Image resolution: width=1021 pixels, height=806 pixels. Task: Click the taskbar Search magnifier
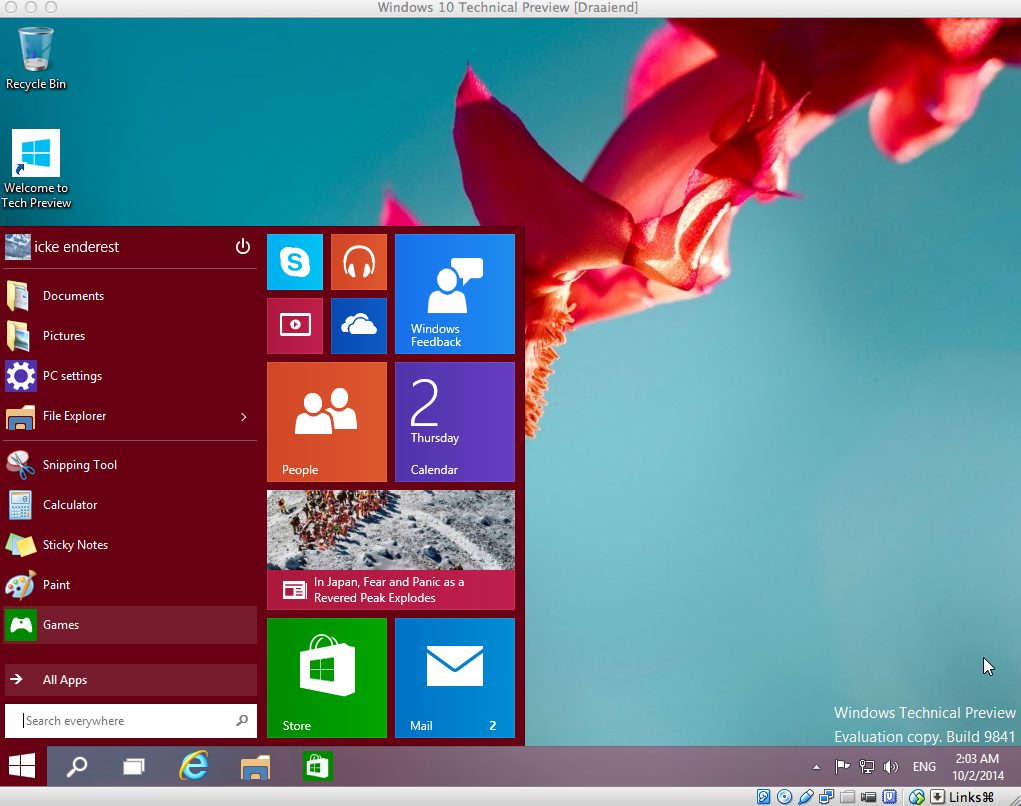click(x=76, y=767)
